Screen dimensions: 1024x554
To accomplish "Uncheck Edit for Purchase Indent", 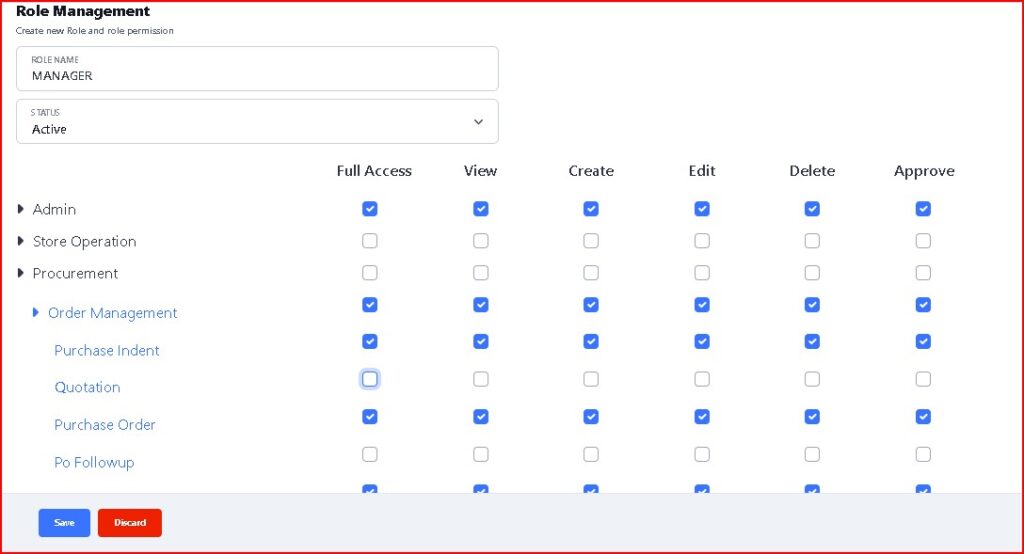I will click(x=702, y=341).
